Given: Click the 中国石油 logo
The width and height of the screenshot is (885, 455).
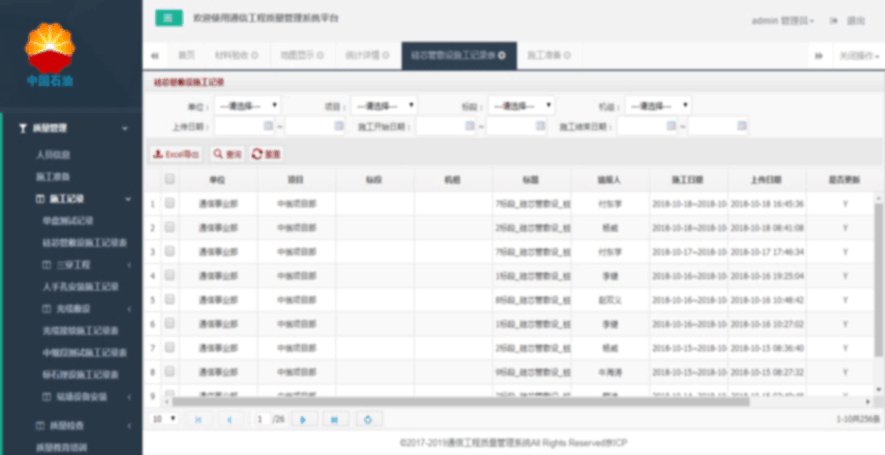Looking at the screenshot, I should pyautogui.click(x=50, y=55).
